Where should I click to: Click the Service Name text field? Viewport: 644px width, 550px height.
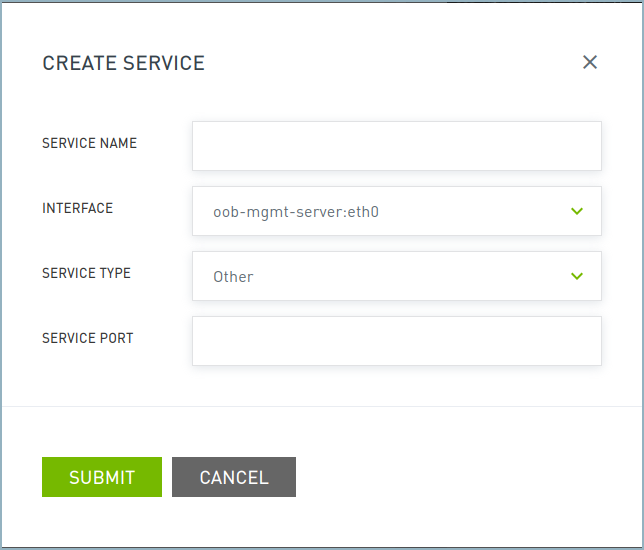pos(396,146)
